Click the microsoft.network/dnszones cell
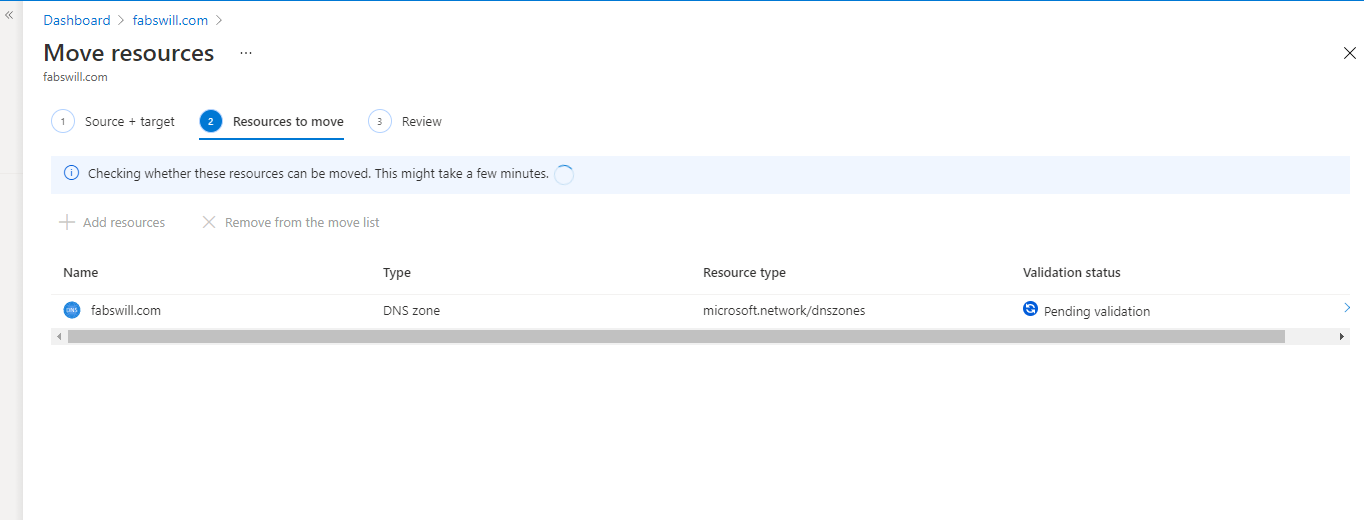The height and width of the screenshot is (520, 1364). tap(784, 310)
